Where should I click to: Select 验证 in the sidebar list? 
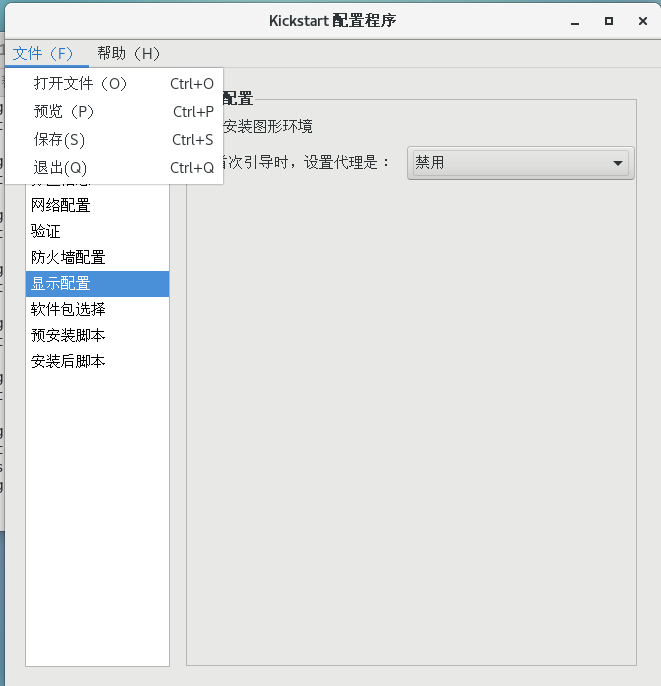pyautogui.click(x=98, y=231)
